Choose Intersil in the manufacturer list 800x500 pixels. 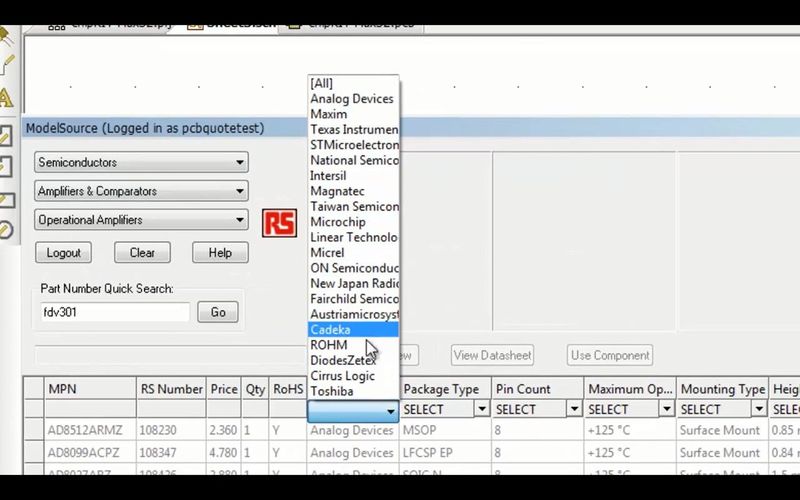pyautogui.click(x=353, y=176)
